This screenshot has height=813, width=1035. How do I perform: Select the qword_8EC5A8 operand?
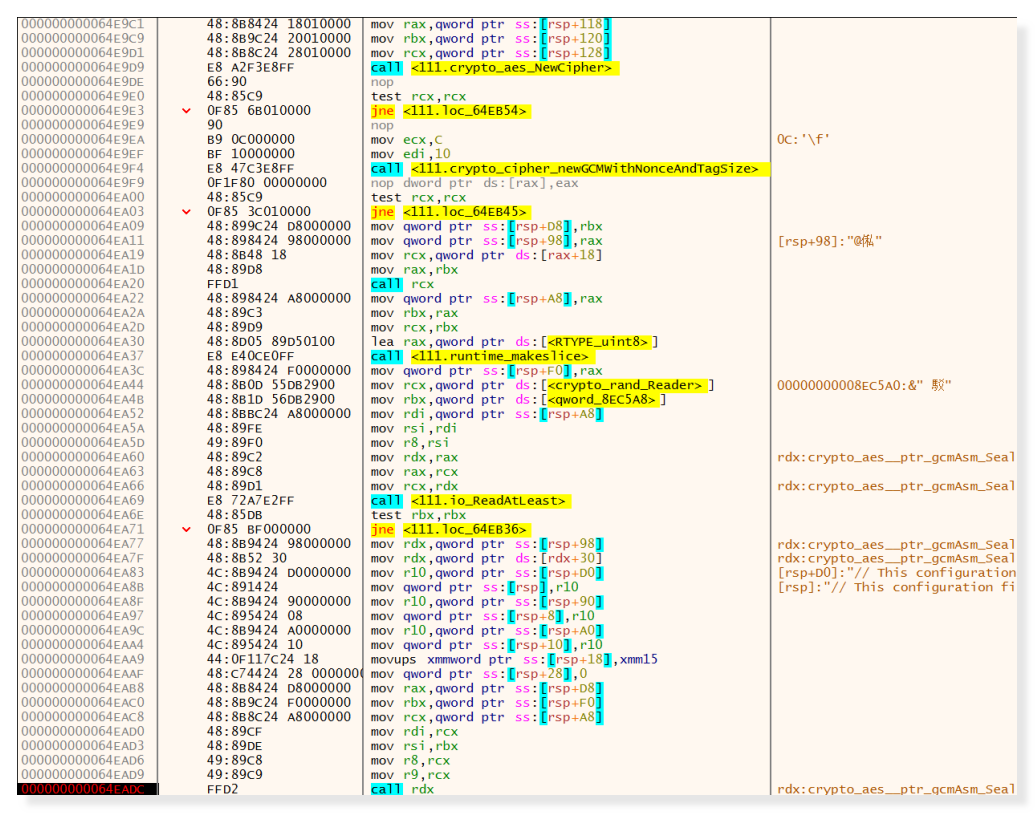[x=603, y=400]
